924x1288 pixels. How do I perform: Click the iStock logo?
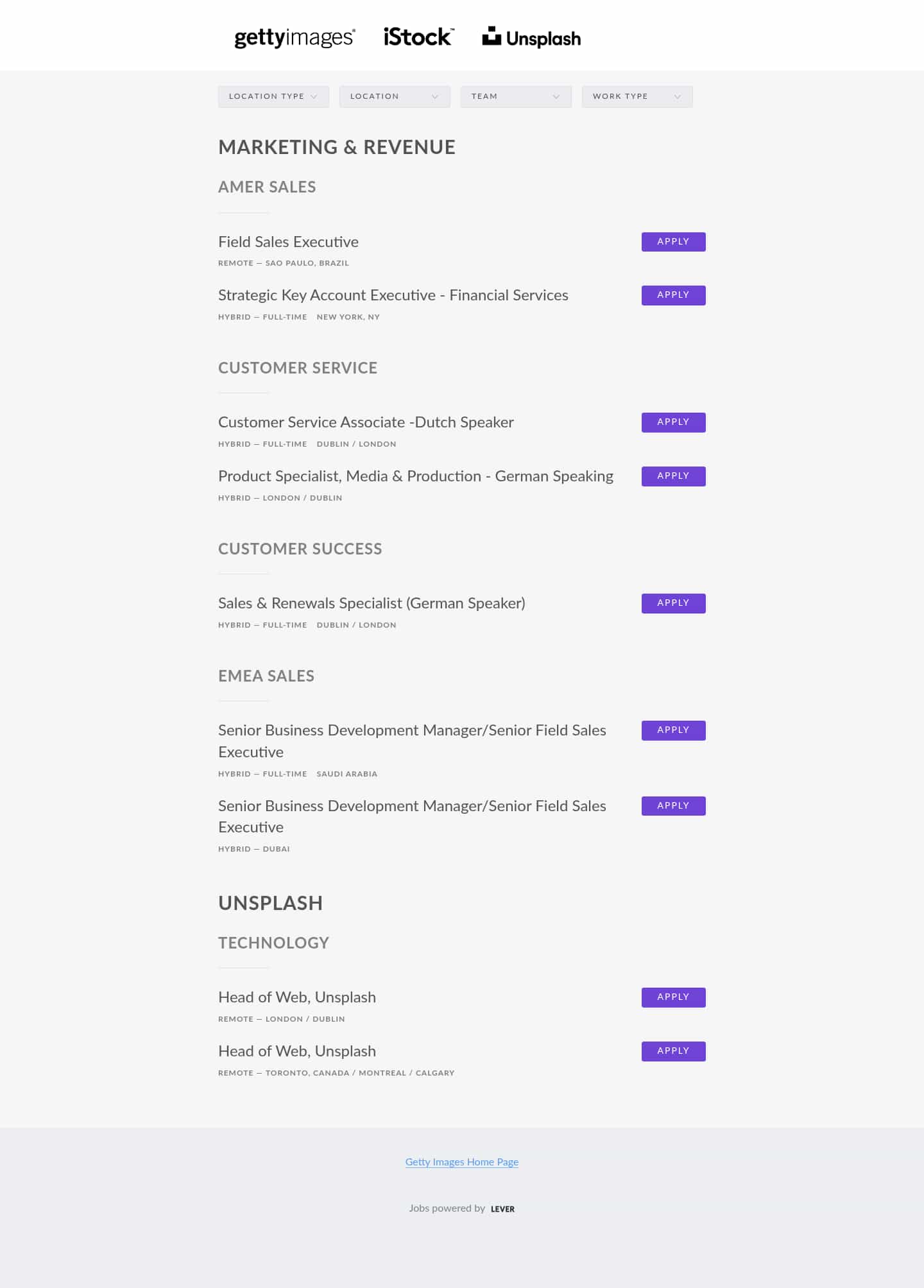click(x=419, y=37)
